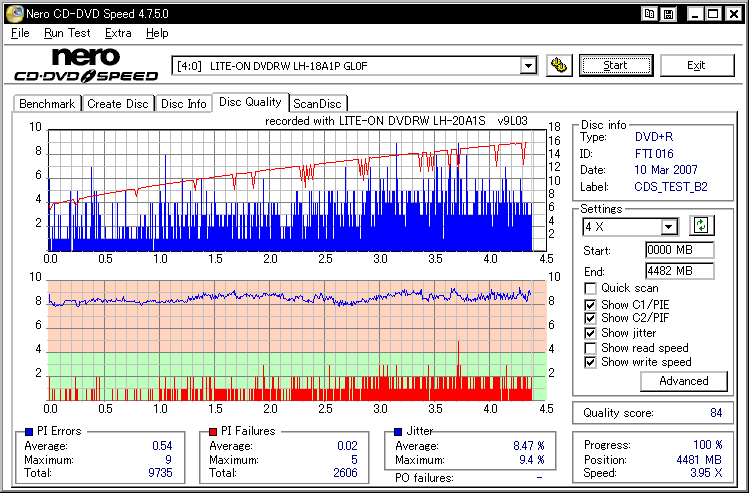Uncheck Show C1/PIE option
Image resolution: width=749 pixels, height=493 pixels.
point(591,304)
